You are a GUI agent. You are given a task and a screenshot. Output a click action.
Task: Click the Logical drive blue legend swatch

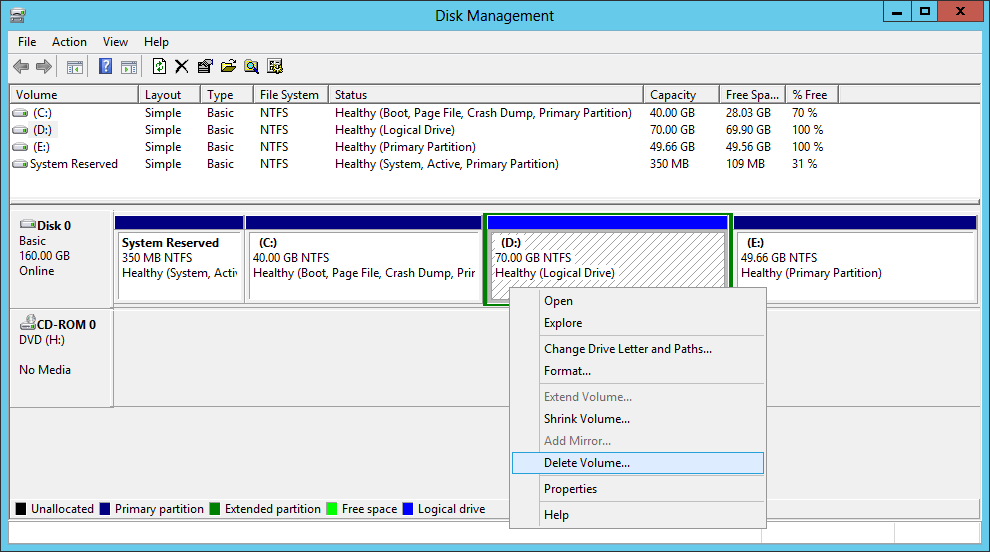[x=408, y=509]
